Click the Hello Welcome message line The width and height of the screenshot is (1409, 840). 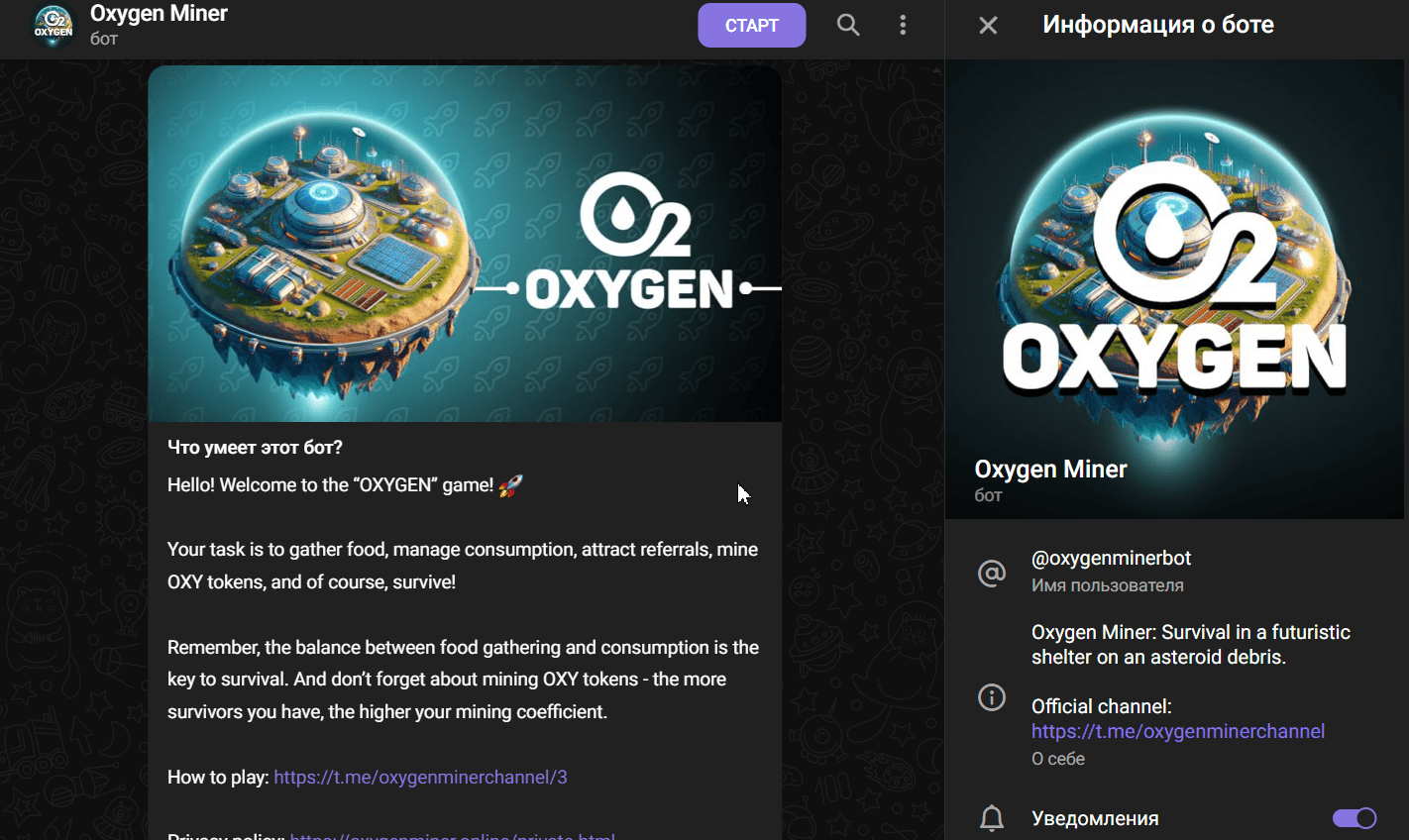345,485
